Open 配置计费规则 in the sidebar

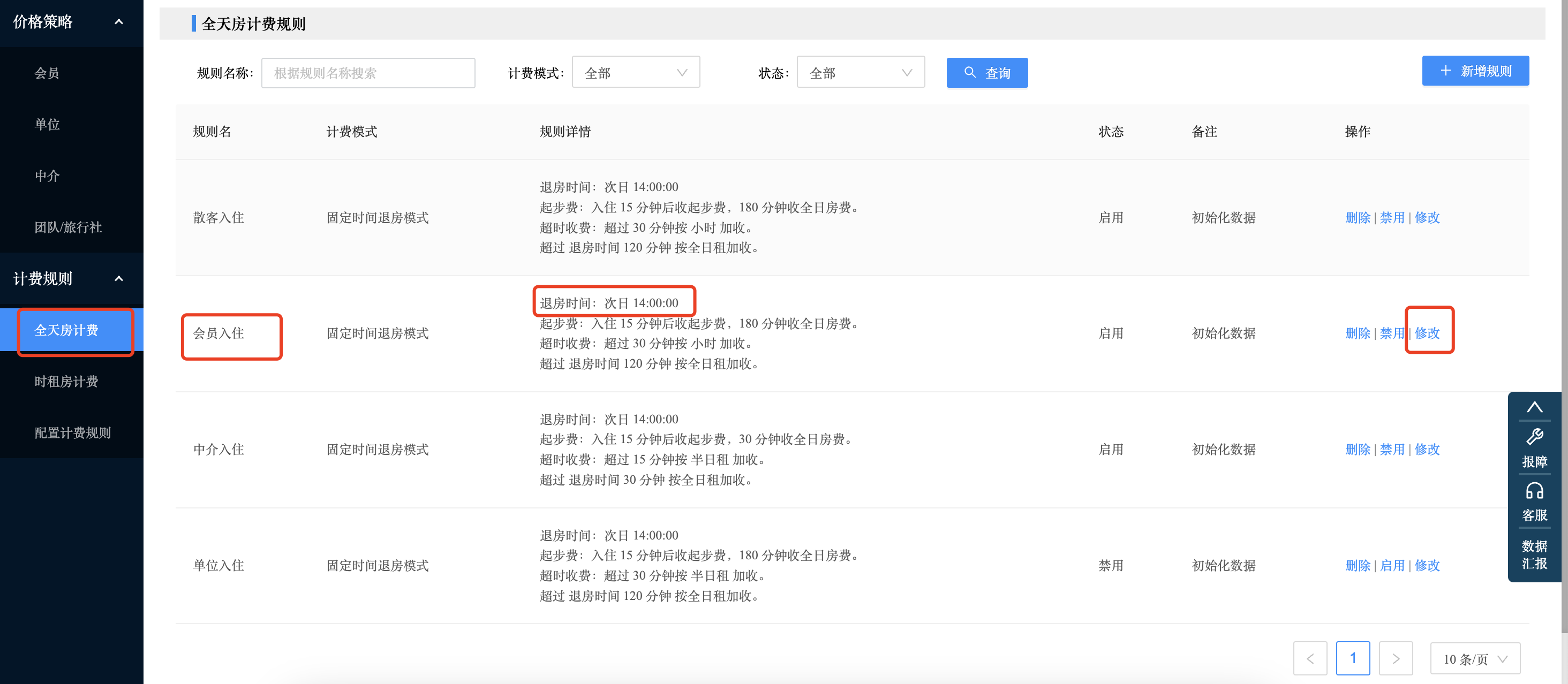point(71,432)
